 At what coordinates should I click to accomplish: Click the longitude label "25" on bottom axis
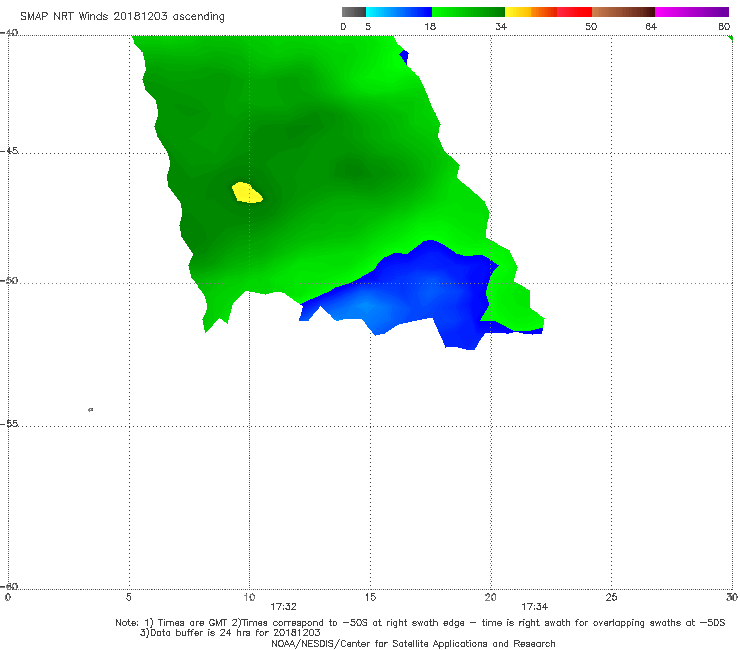point(611,598)
